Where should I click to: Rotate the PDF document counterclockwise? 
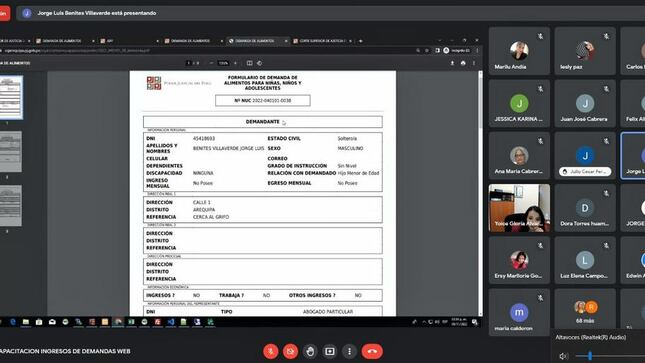(x=260, y=63)
